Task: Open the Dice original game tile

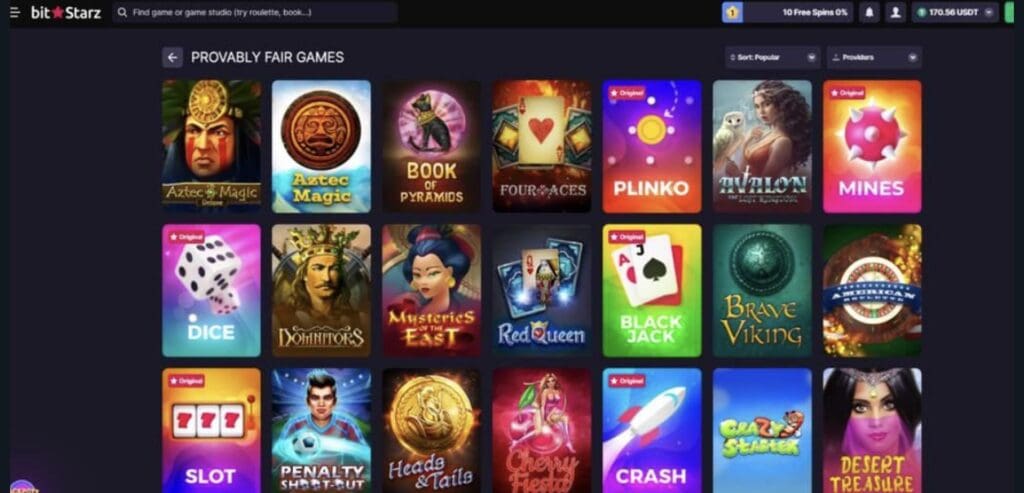Action: pos(212,291)
